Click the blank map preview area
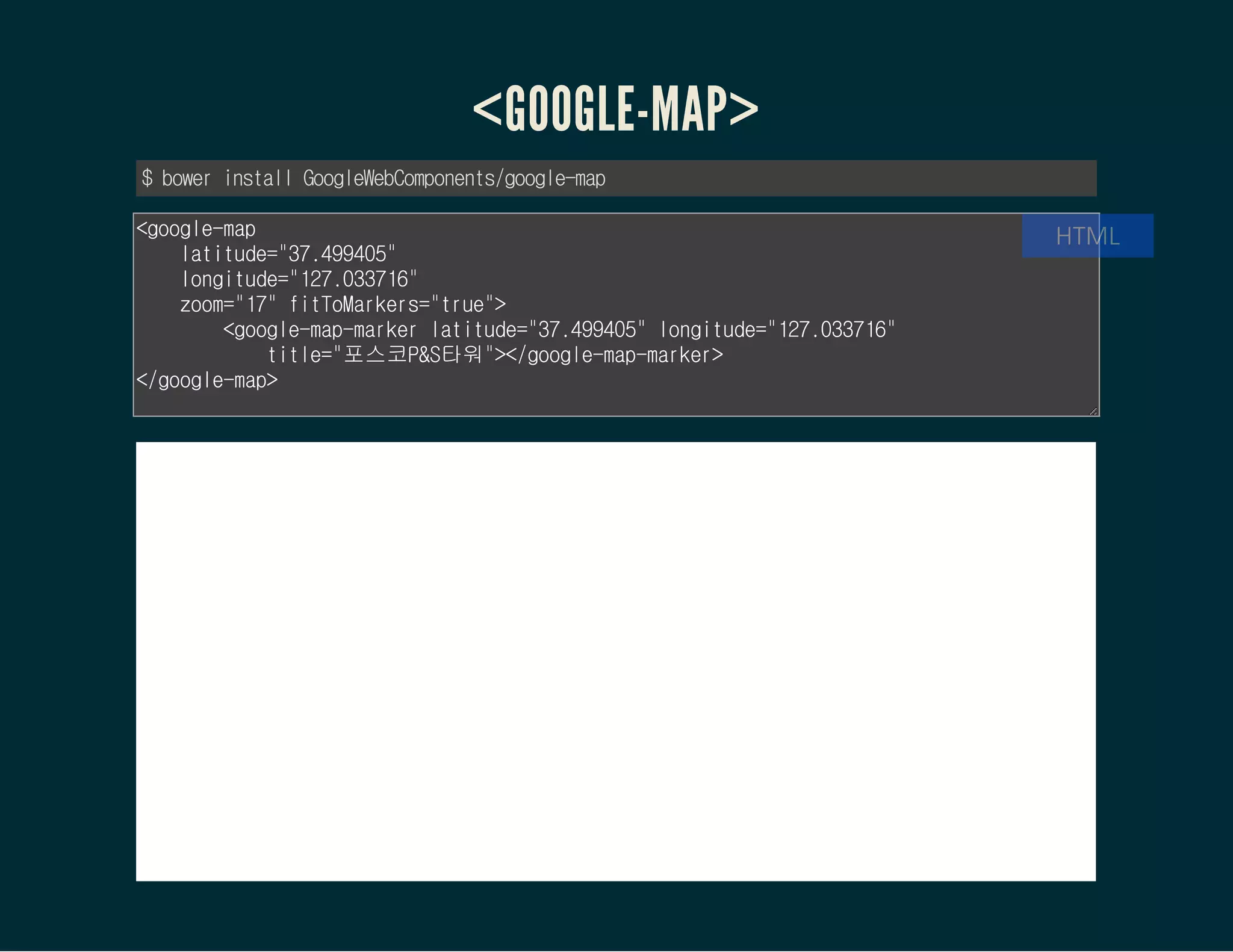Viewport: 1233px width, 952px height. coord(616,661)
